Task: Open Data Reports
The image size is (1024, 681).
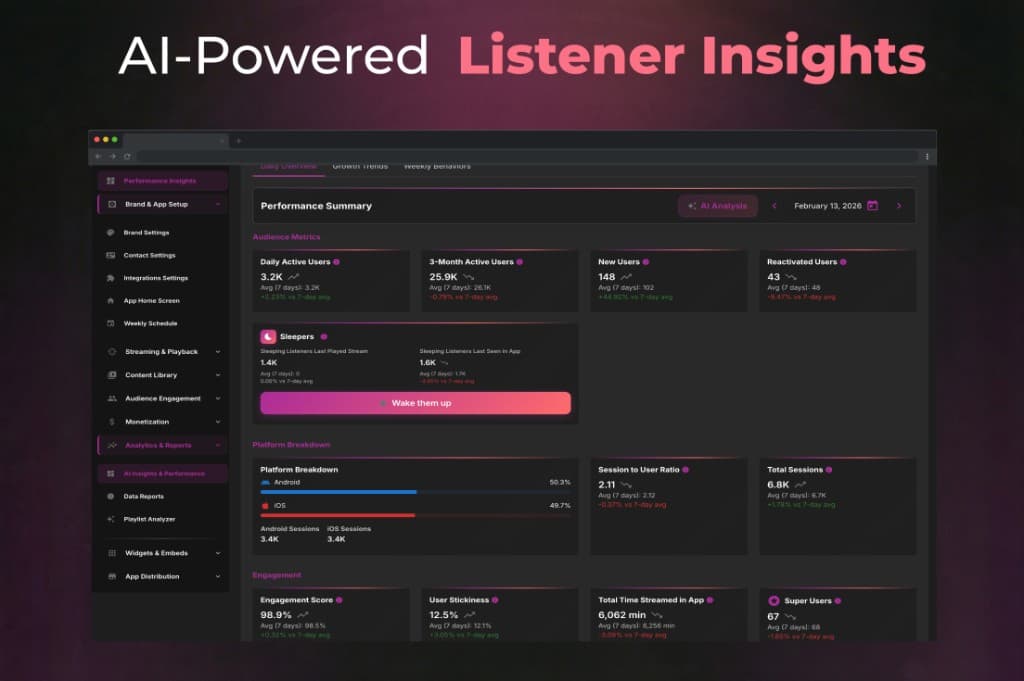Action: (144, 497)
